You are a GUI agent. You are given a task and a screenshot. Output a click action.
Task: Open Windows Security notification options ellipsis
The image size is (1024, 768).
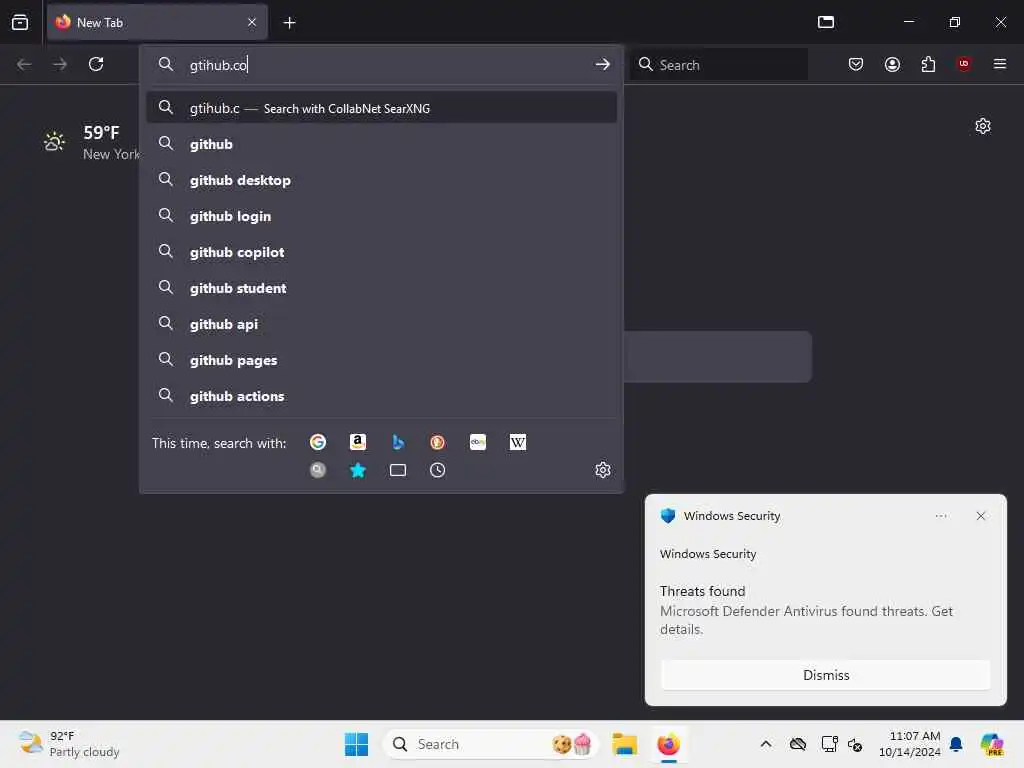(940, 516)
